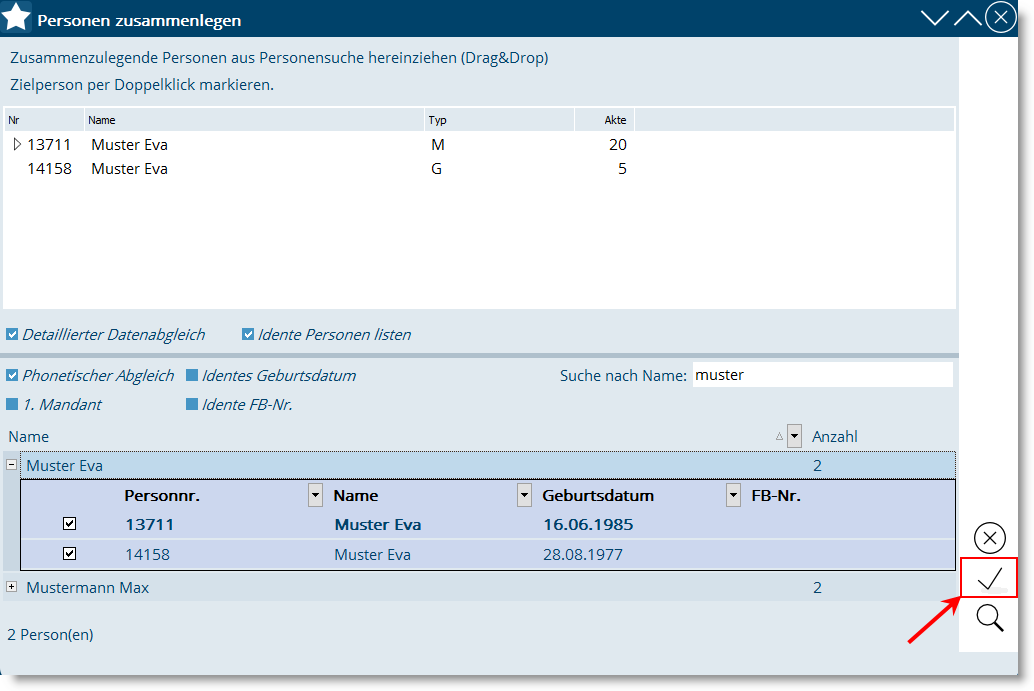
Task: Click Typ value M
Action: point(438,144)
